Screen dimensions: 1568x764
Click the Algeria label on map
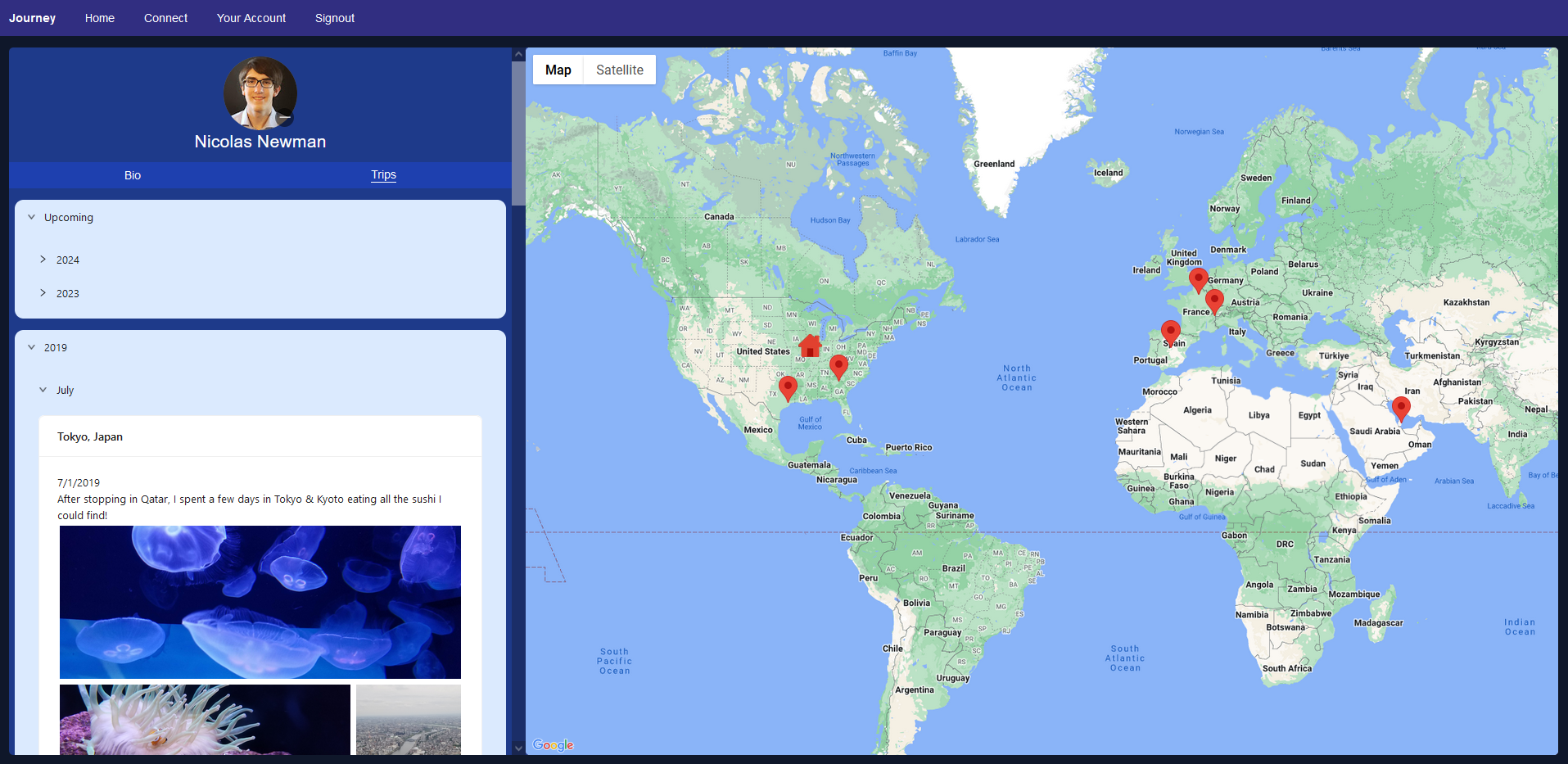tap(1197, 410)
